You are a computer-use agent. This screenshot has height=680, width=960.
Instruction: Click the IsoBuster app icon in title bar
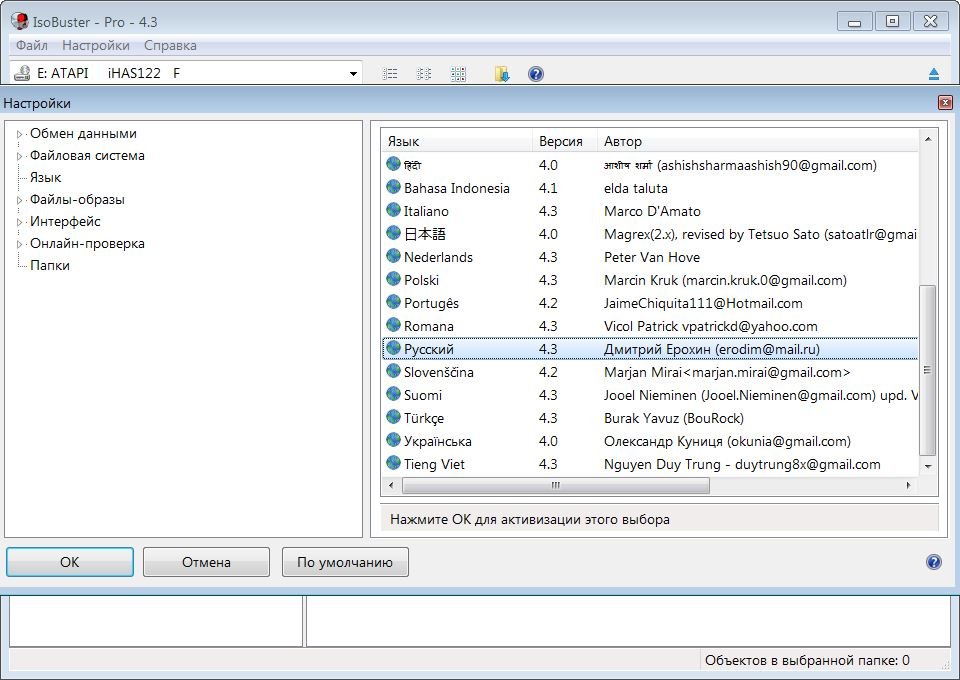(20, 21)
